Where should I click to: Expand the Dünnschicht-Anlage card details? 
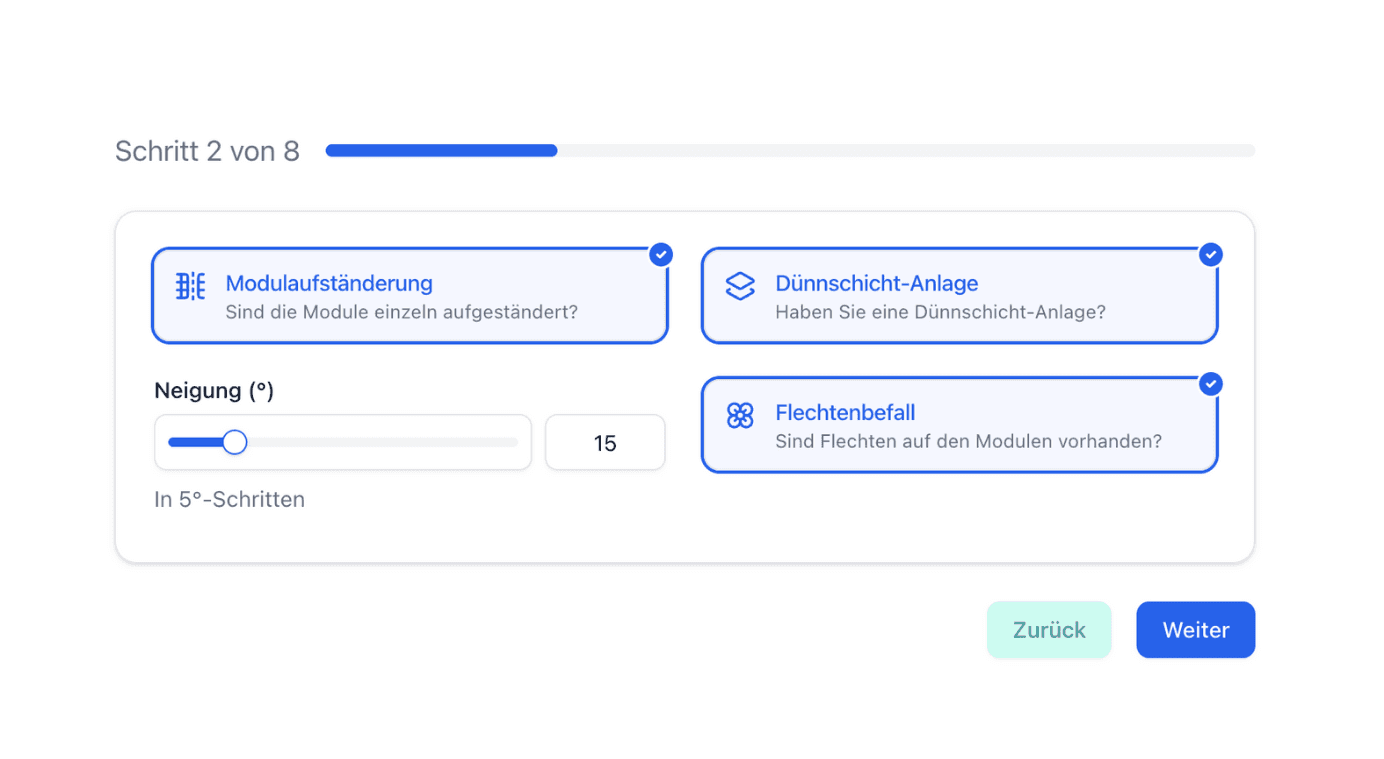[x=959, y=295]
